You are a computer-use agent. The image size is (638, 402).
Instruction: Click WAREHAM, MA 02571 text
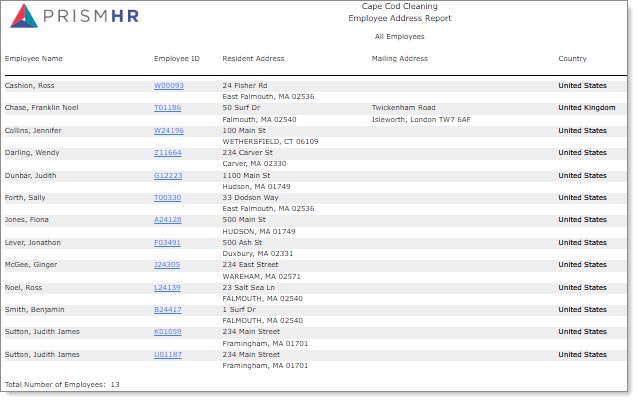(x=262, y=277)
